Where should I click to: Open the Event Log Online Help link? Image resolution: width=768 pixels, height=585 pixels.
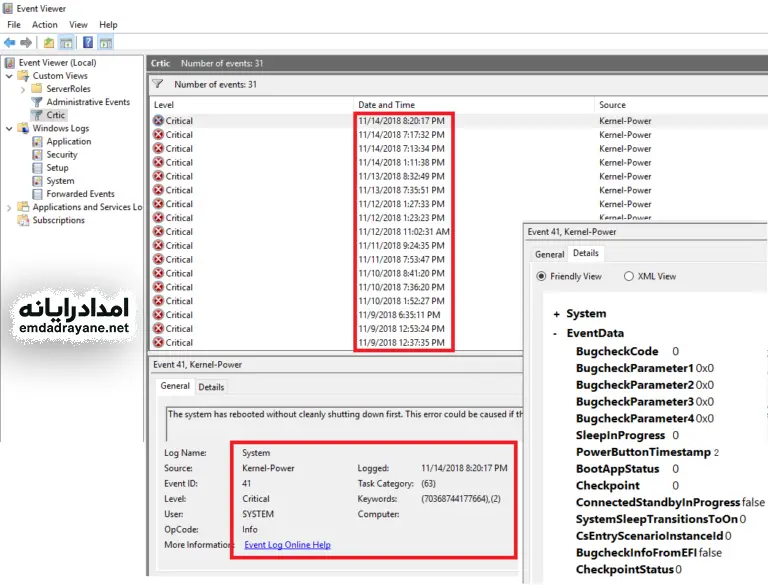[x=288, y=545]
